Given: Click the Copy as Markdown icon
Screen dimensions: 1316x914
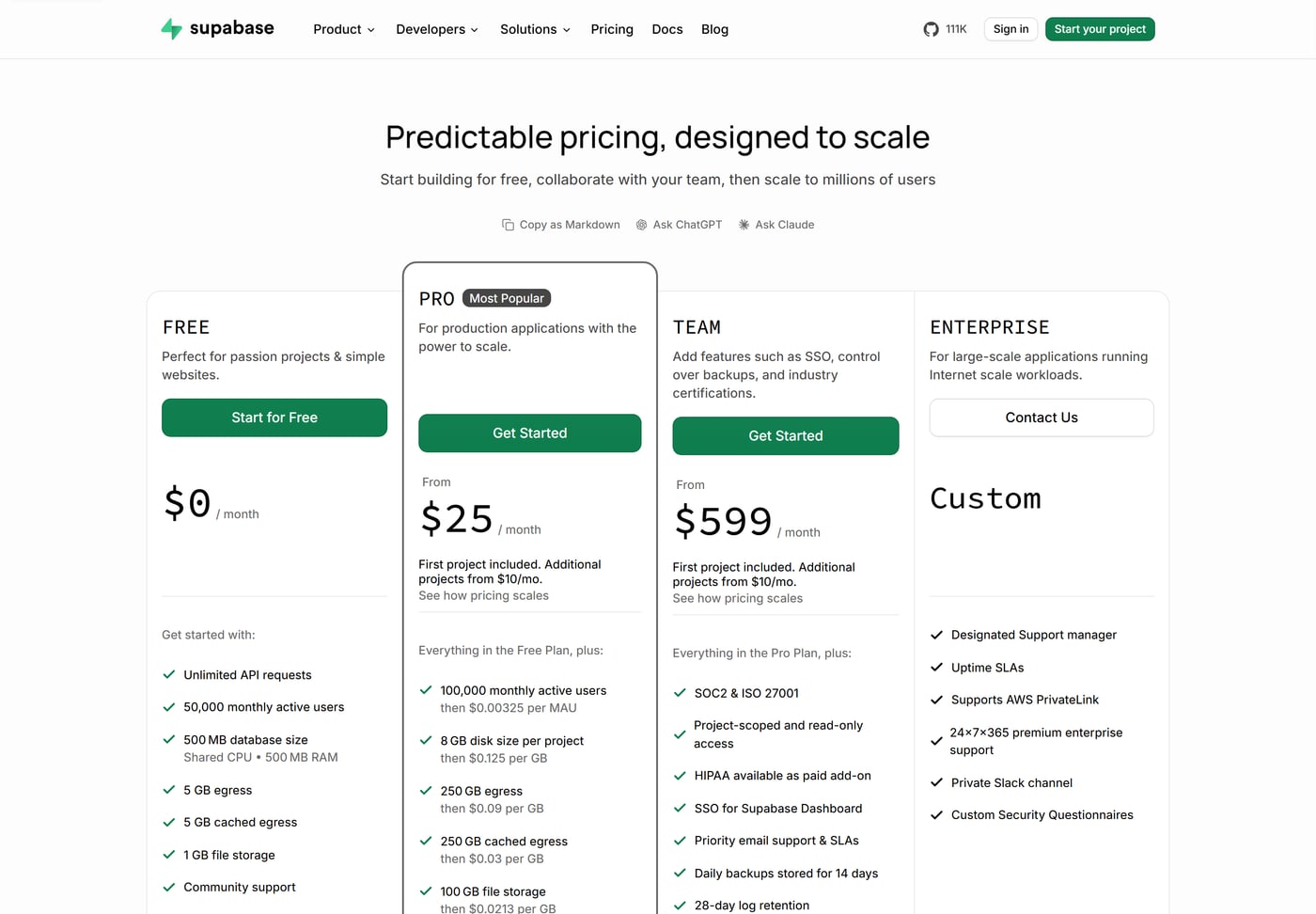Looking at the screenshot, I should 508,225.
